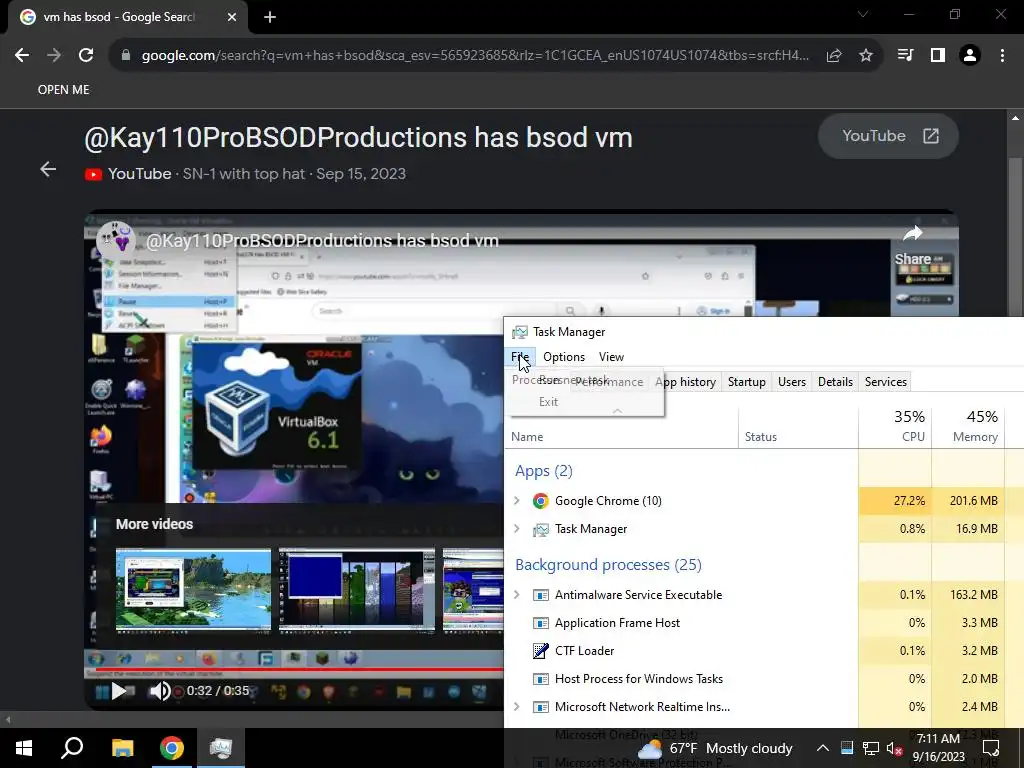Viewport: 1024px width, 768px height.
Task: Open Task Manager's File menu
Action: coord(520,357)
